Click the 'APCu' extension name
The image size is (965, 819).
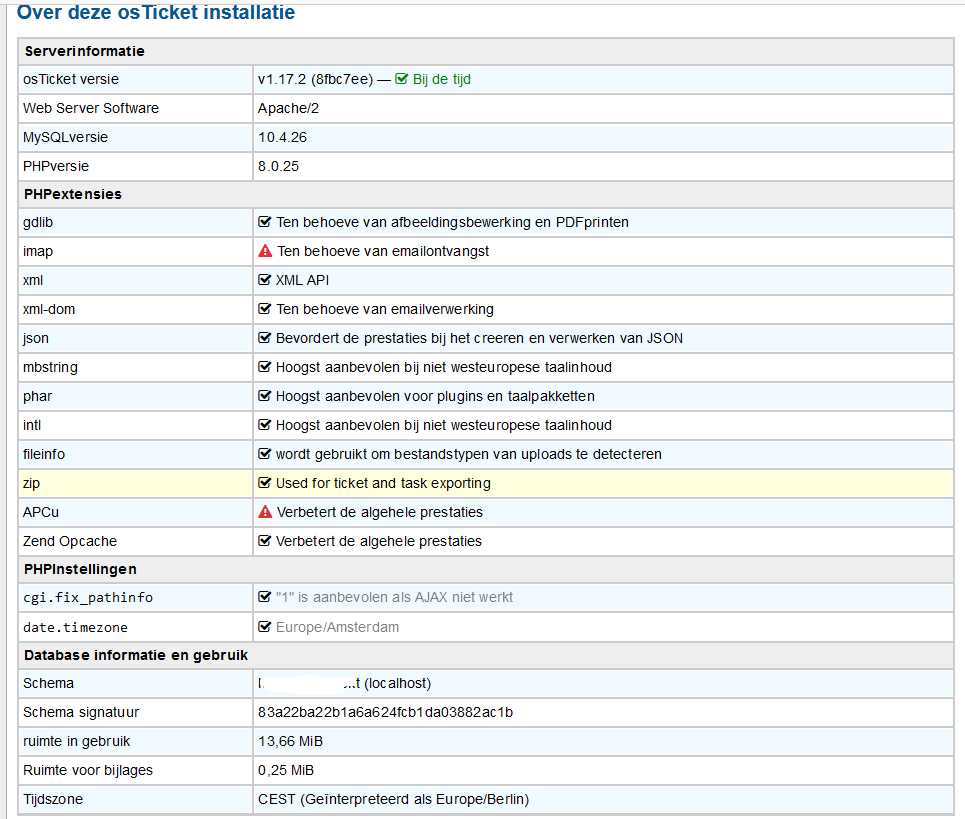tap(41, 512)
